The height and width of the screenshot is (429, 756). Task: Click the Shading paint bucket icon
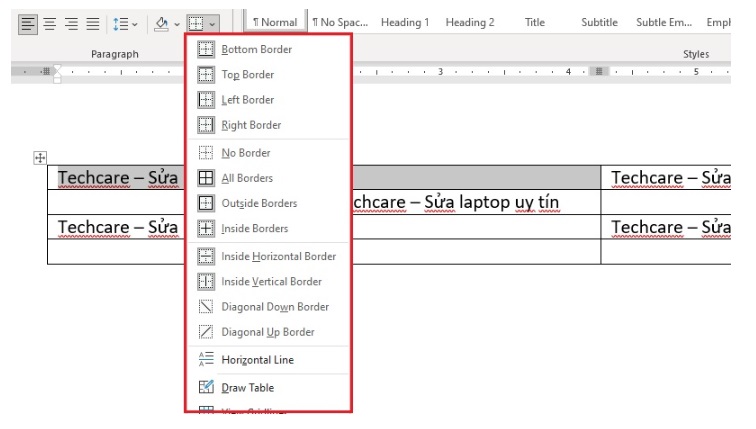coord(161,22)
